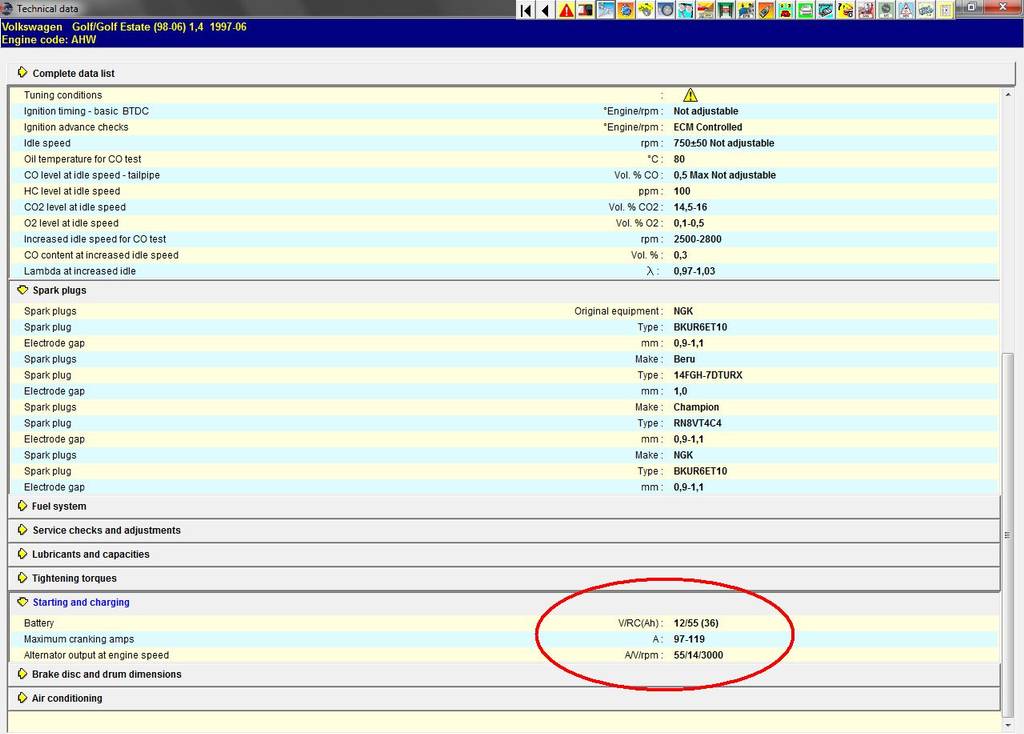Click the '2500-2800' rpm value

click(x=697, y=239)
